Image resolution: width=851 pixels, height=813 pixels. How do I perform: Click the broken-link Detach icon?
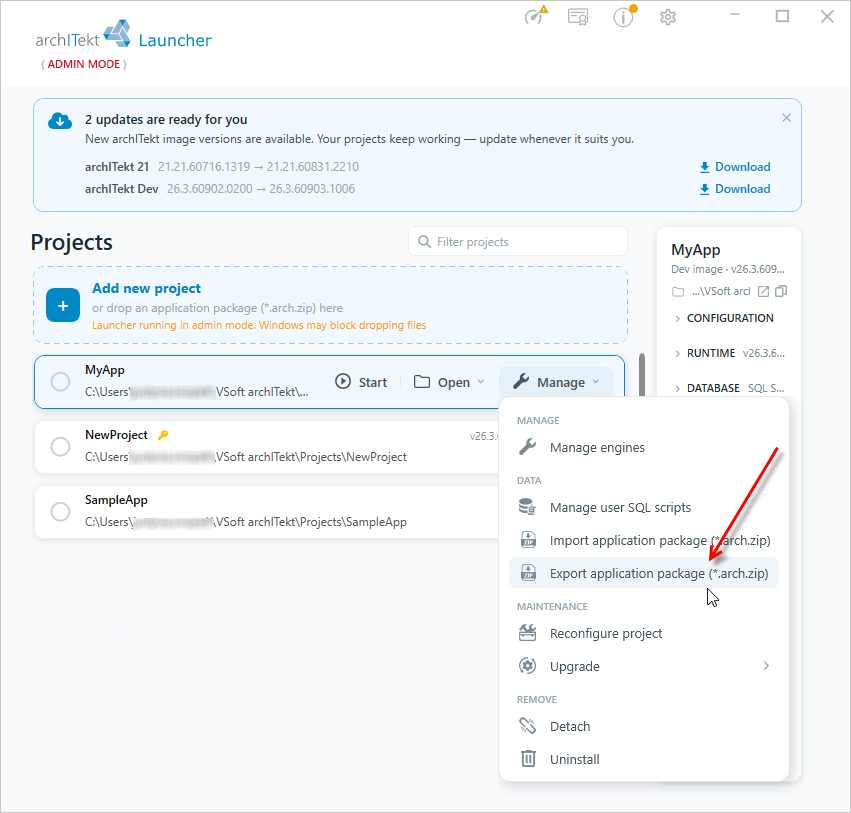pyautogui.click(x=528, y=726)
